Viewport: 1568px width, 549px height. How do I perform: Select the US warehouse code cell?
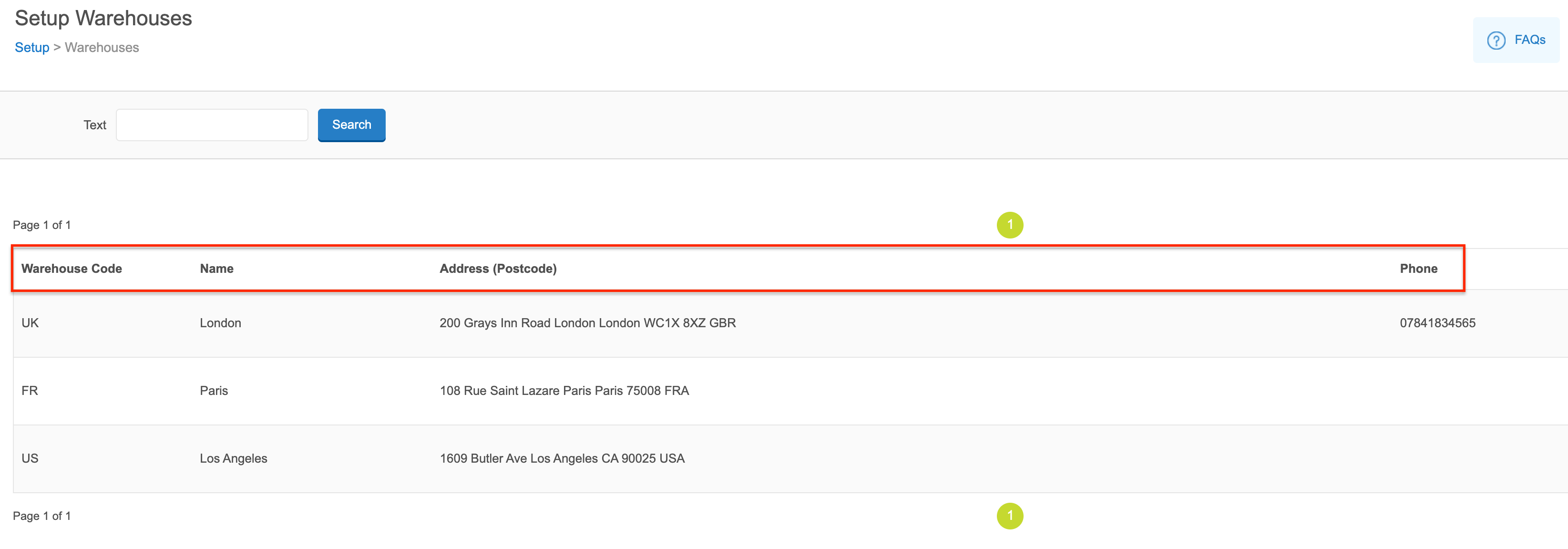[x=30, y=458]
